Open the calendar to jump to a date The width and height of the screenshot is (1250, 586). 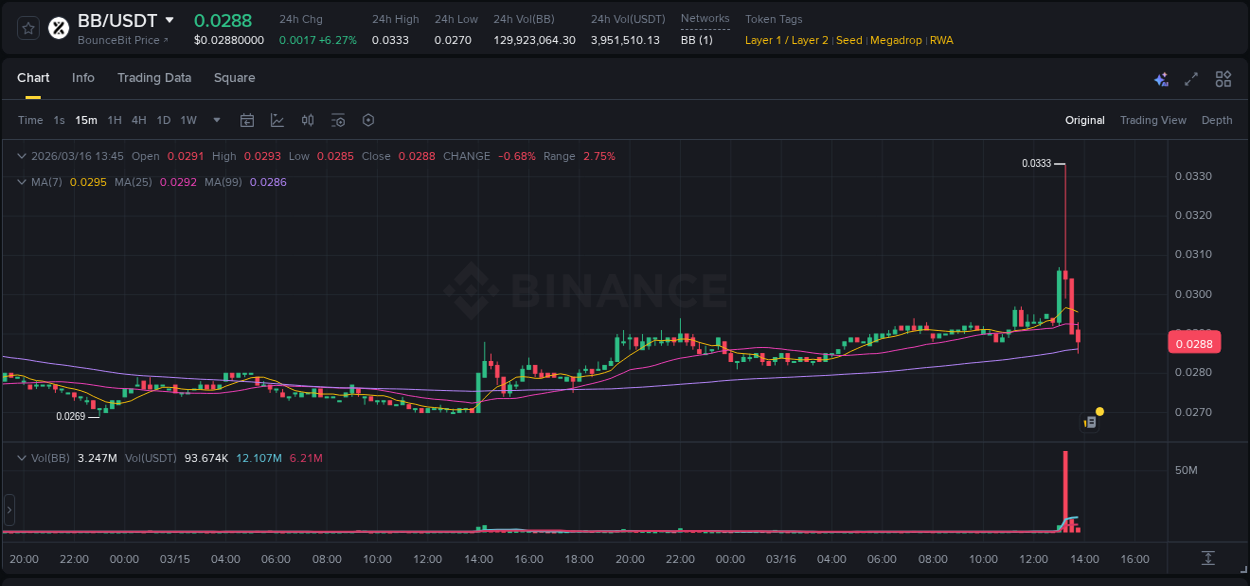247,119
